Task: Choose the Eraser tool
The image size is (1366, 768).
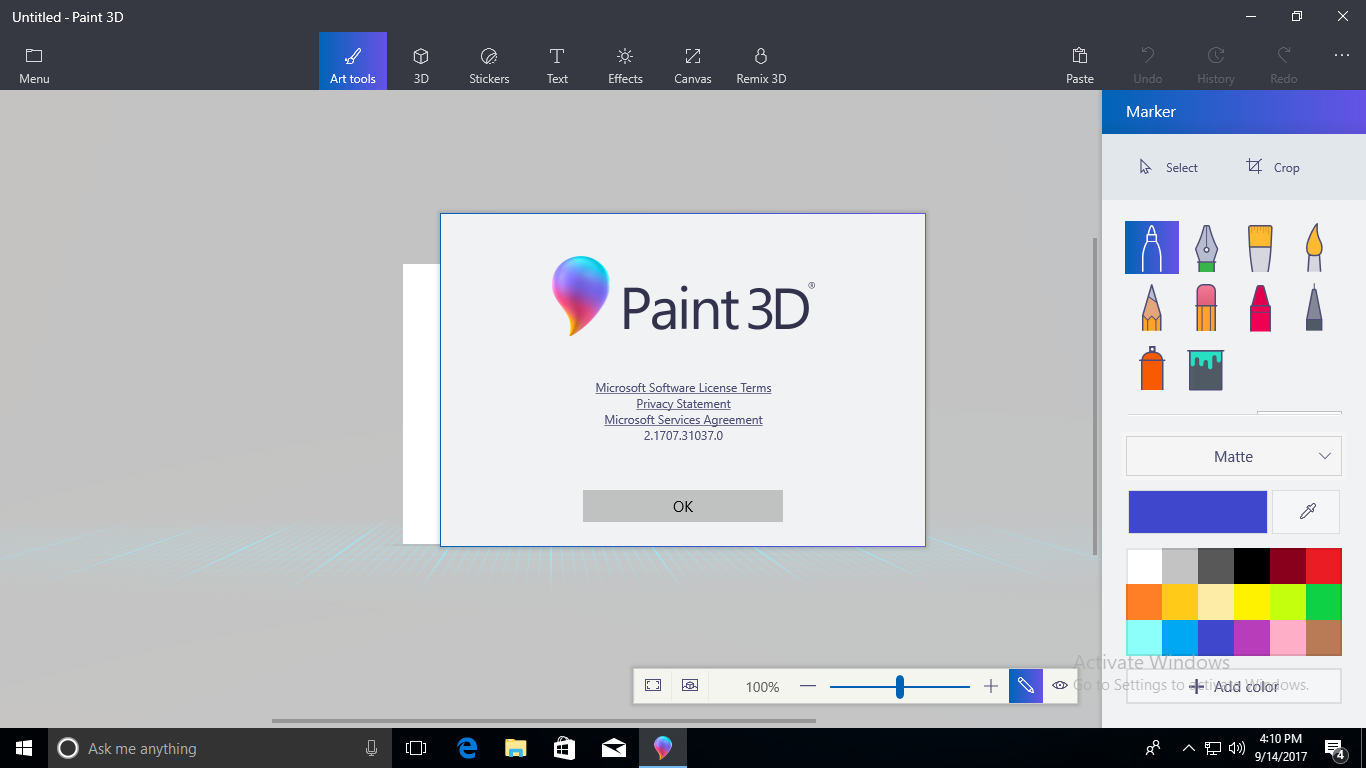Action: (1206, 307)
